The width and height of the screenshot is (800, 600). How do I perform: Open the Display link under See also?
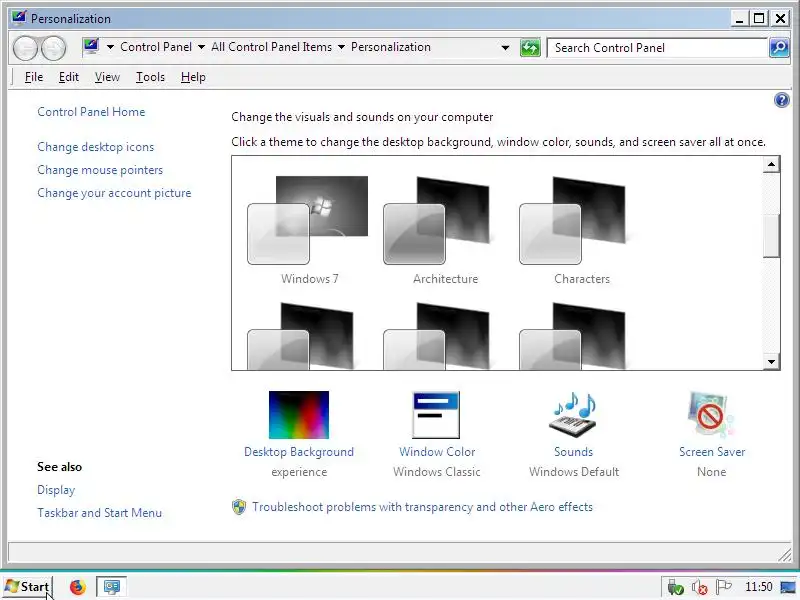(56, 490)
